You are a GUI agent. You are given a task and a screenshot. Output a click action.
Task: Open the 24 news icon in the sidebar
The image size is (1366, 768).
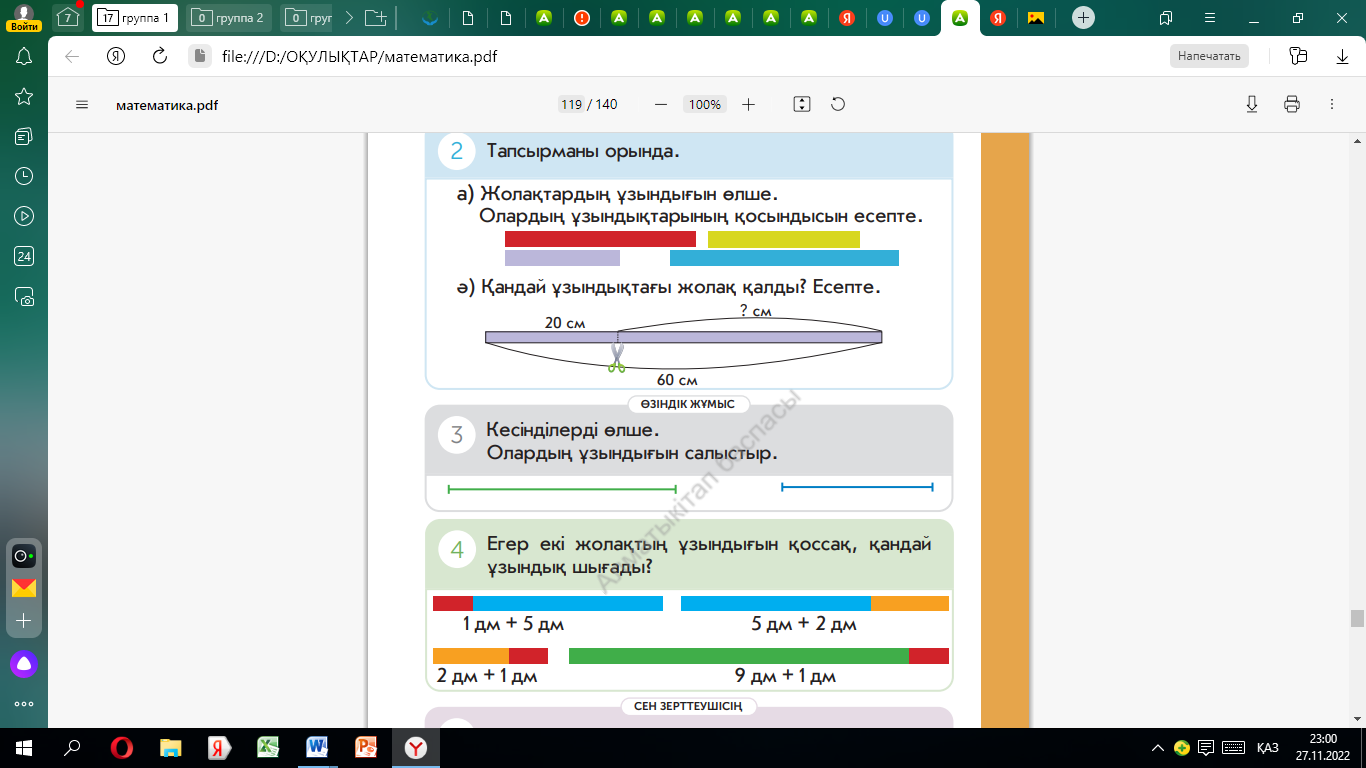(24, 256)
